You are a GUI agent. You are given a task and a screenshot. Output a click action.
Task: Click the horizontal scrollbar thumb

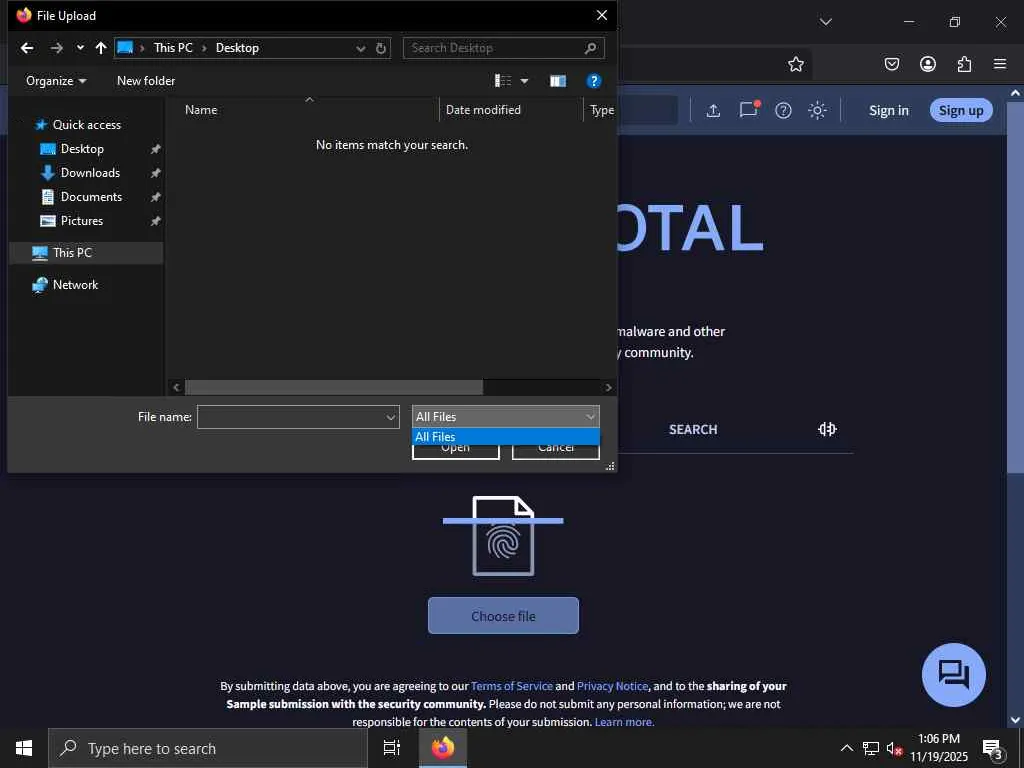334,387
